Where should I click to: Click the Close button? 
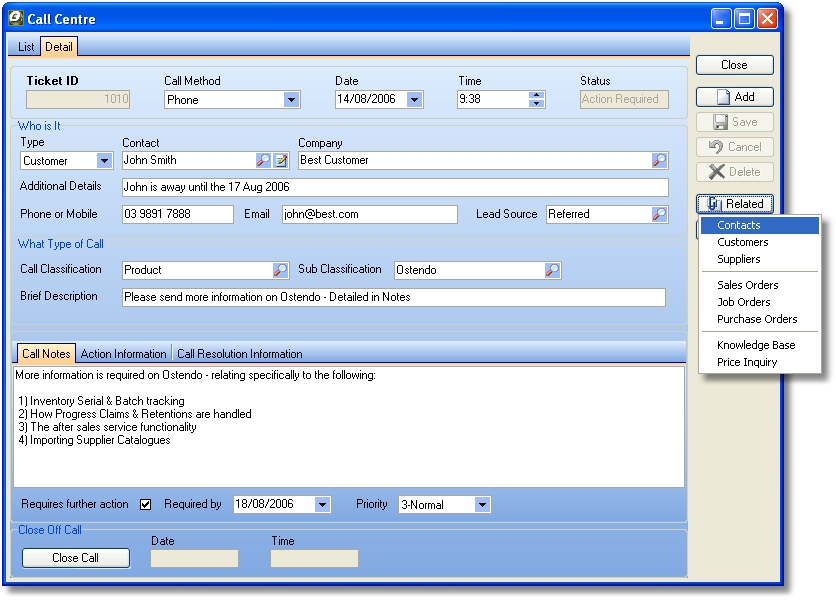[x=735, y=65]
